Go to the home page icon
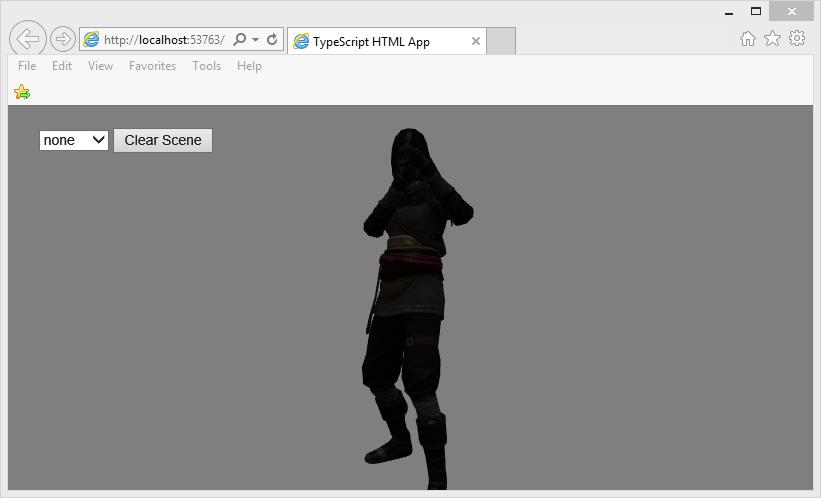Screen dimensions: 821x498 click(x=748, y=39)
